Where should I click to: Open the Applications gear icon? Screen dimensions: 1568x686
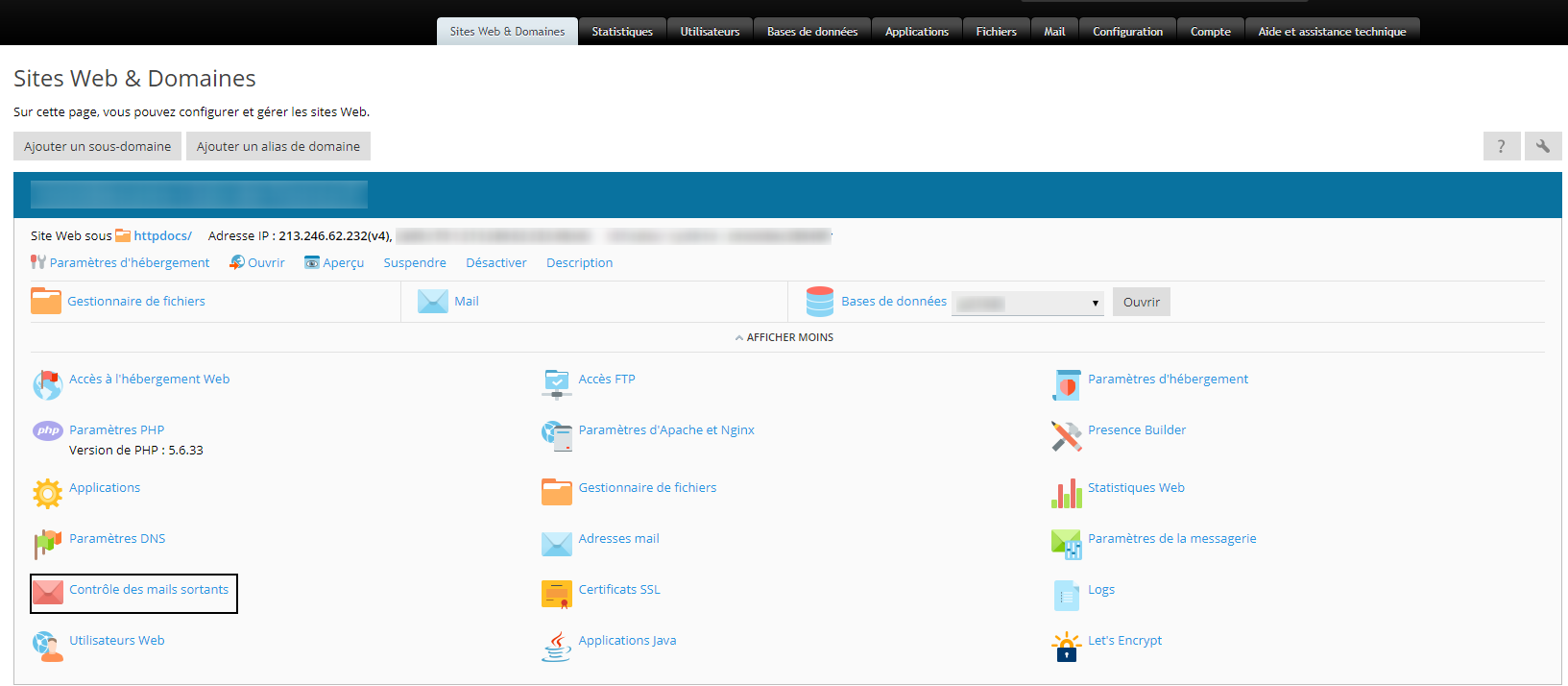coord(47,494)
